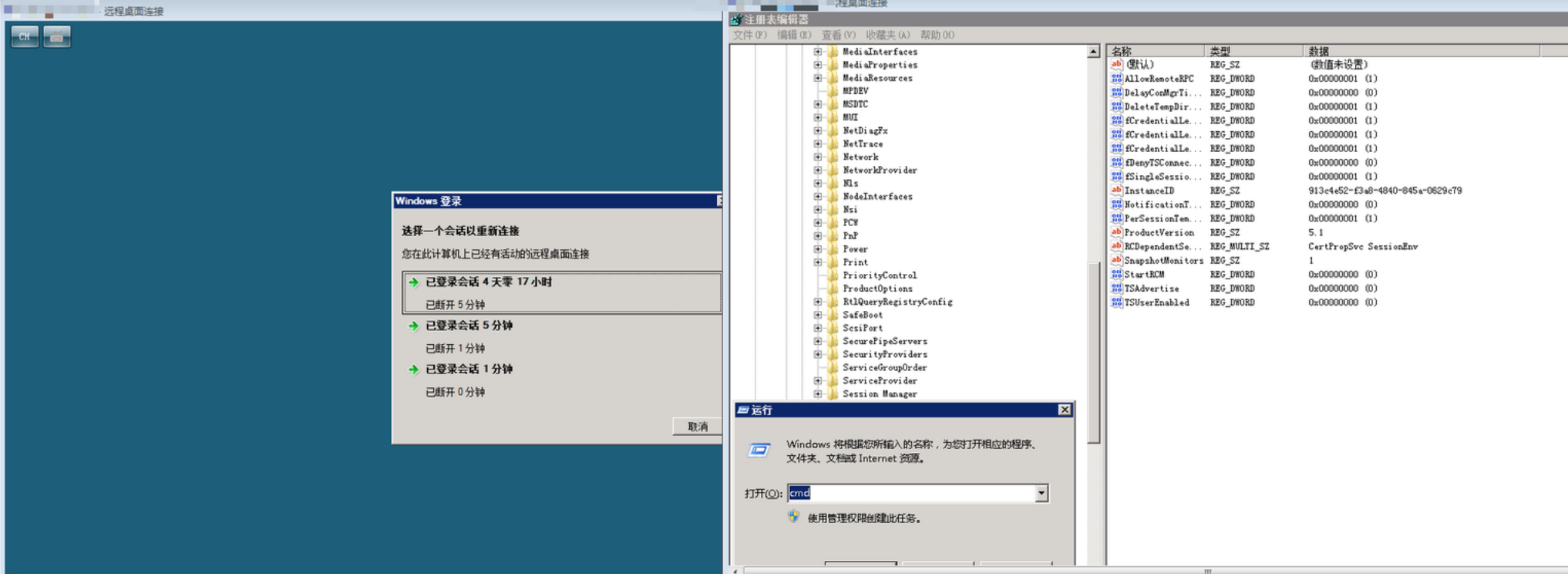Select the AllowRemoteRPC value icon

(1116, 79)
